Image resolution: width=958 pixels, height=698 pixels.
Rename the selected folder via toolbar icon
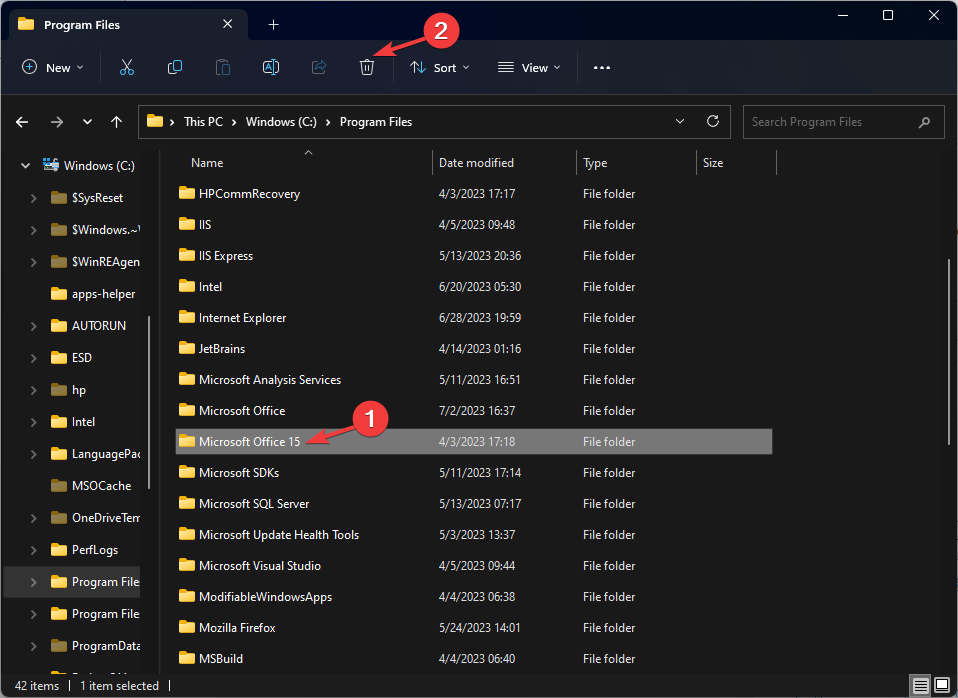point(271,67)
